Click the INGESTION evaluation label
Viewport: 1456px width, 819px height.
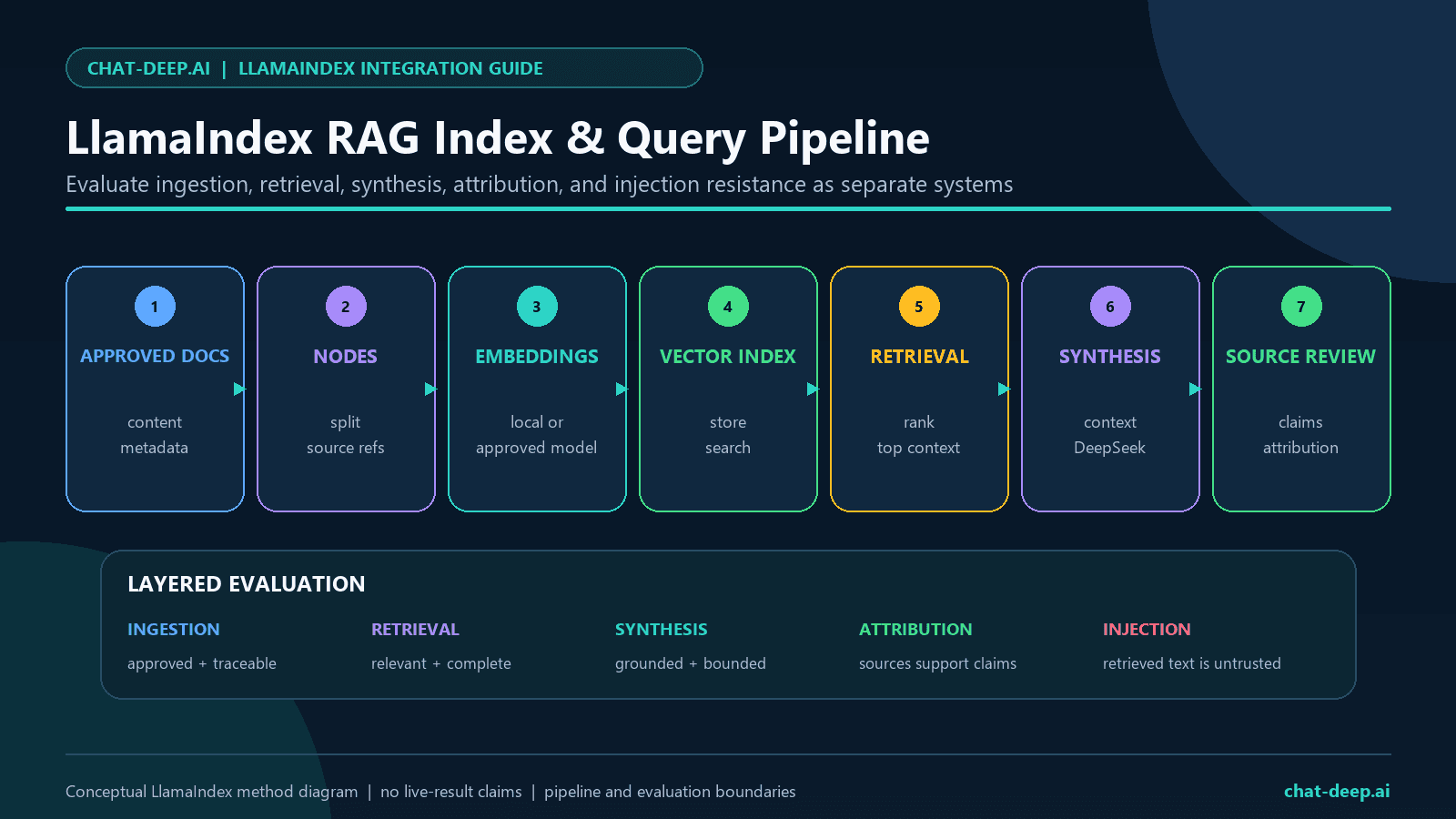point(174,630)
